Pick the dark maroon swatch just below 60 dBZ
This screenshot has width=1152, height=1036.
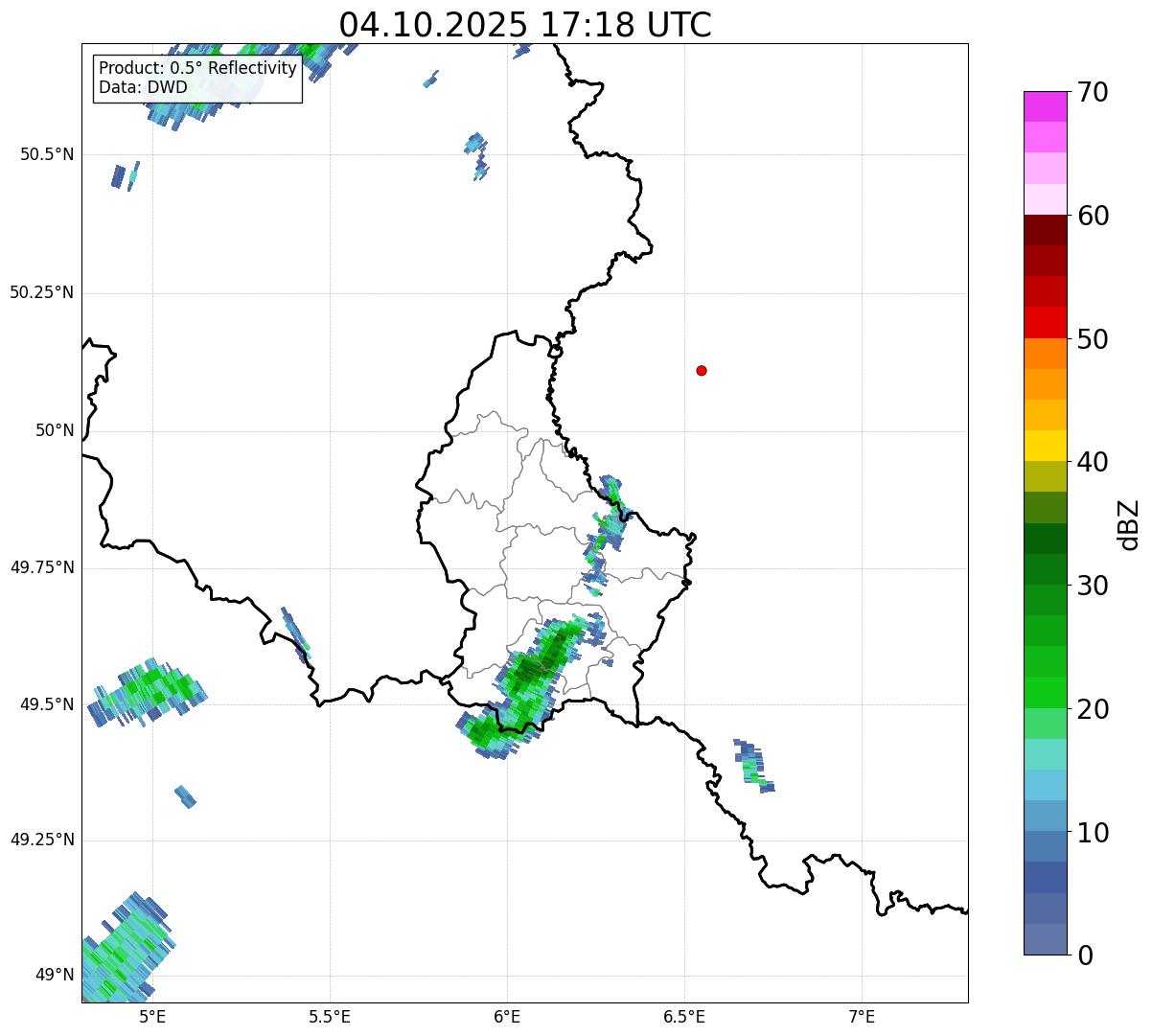(1046, 230)
